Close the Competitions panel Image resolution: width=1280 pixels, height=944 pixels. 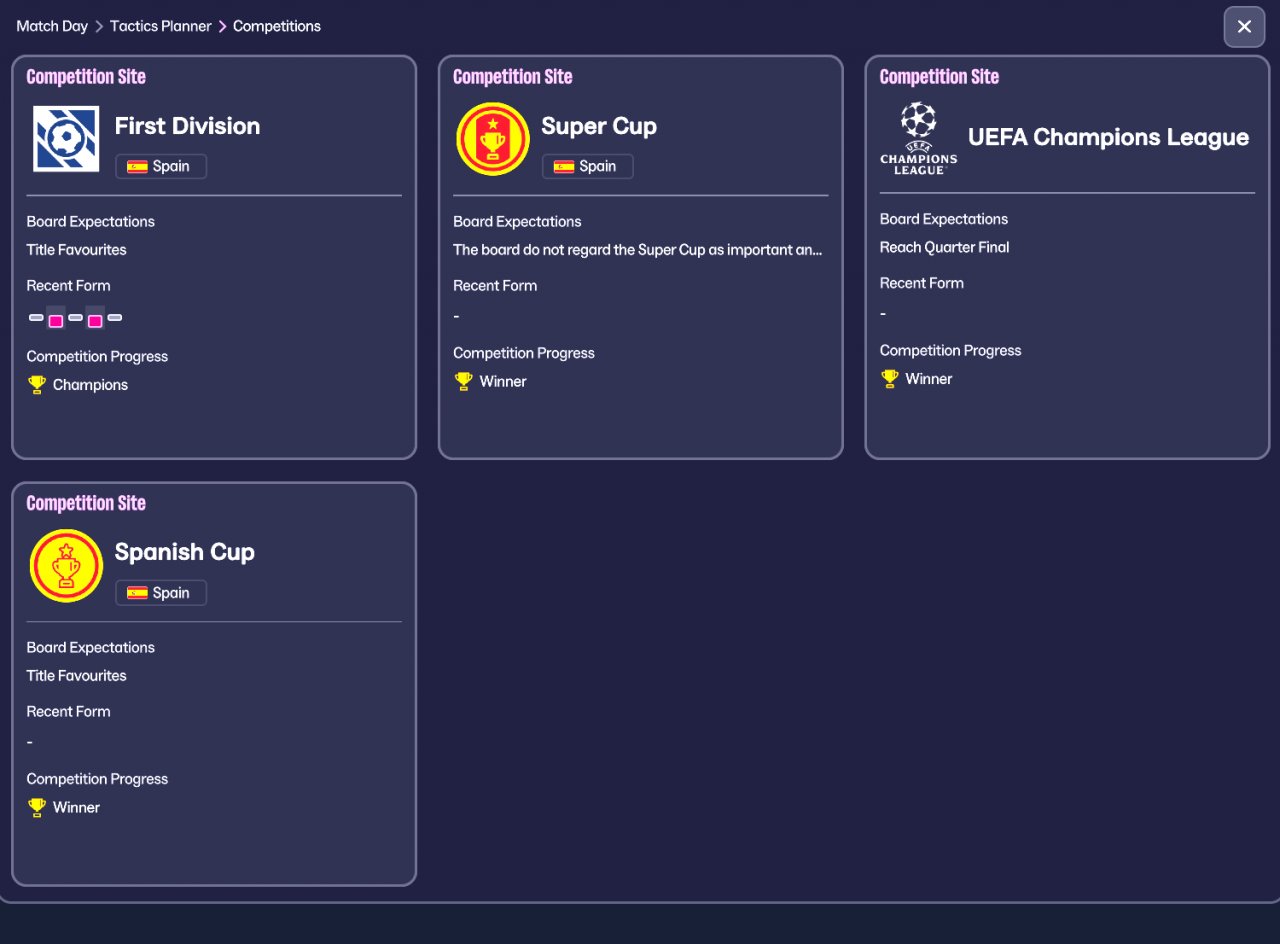click(x=1244, y=27)
